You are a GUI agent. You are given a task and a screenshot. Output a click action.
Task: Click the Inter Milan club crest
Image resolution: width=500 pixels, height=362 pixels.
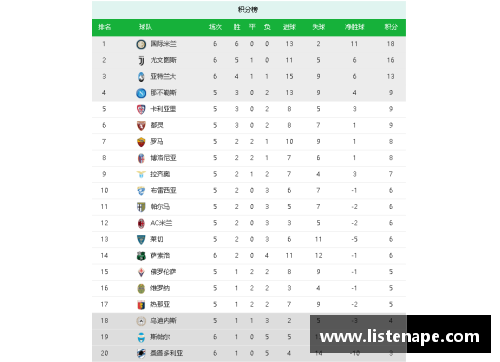pos(141,44)
